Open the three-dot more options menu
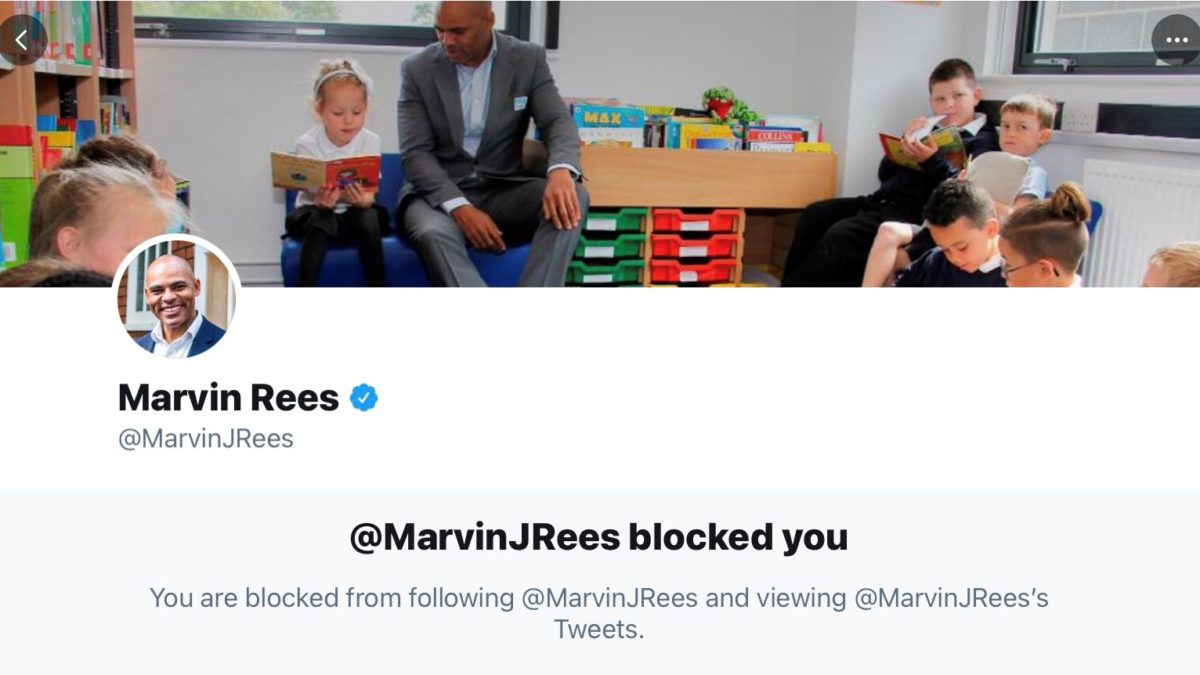Image resolution: width=1200 pixels, height=675 pixels. 1175,41
